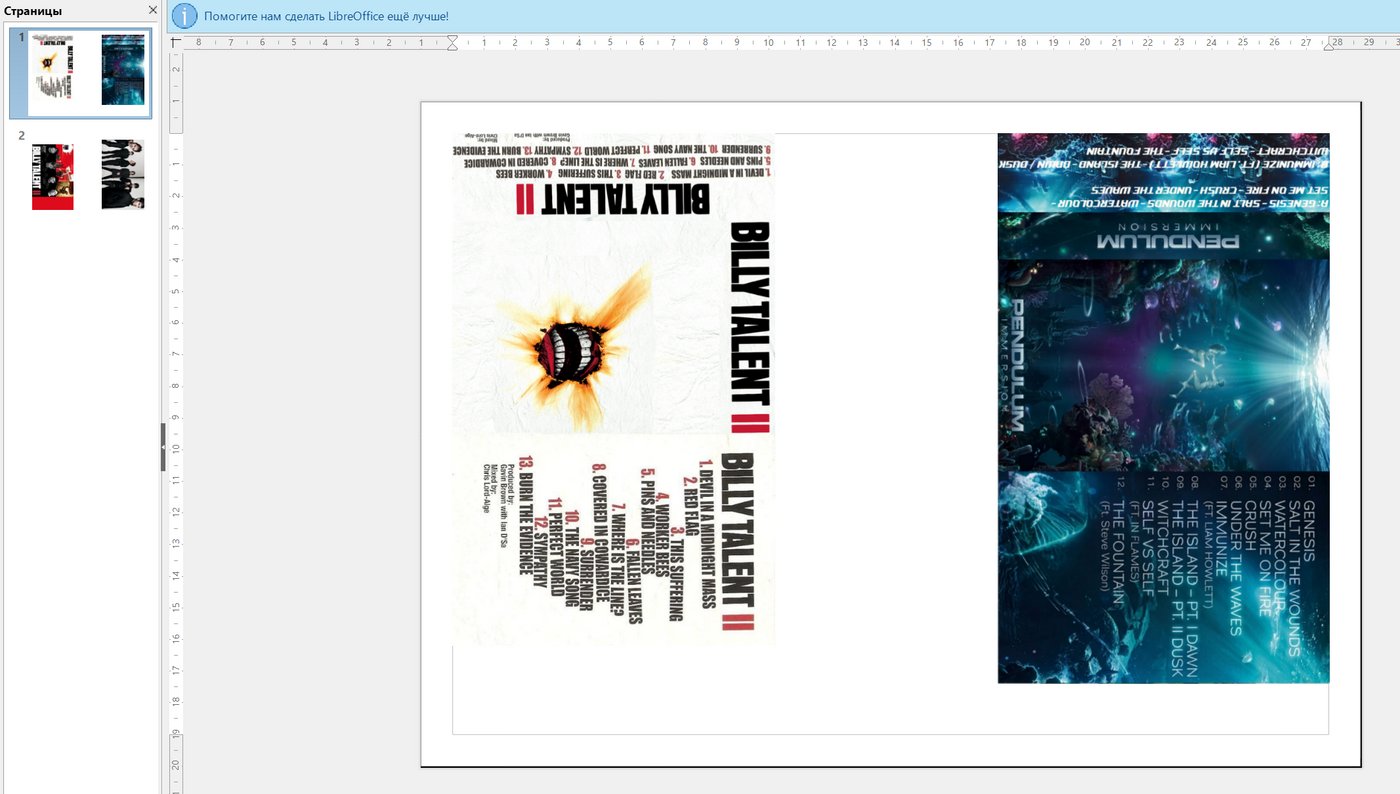Collapse the pages panel using the divider handle

click(x=163, y=446)
